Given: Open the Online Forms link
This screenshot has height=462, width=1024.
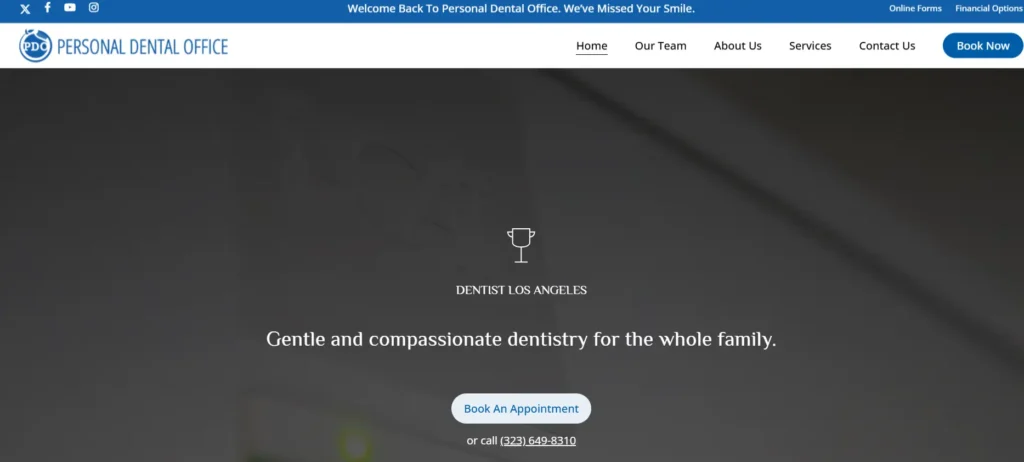Looking at the screenshot, I should pos(915,9).
